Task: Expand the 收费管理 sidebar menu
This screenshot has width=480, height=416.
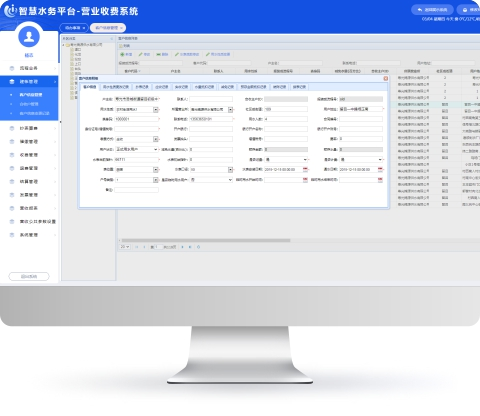Action: [29, 155]
